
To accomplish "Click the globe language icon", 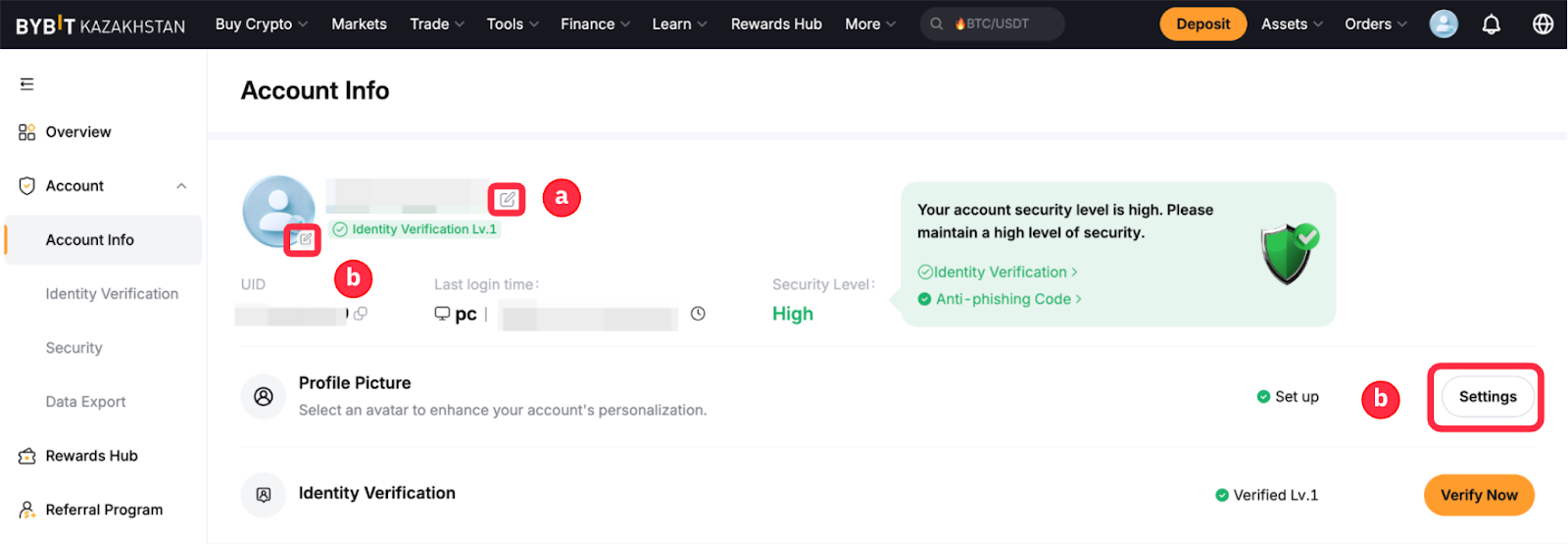I will tap(1543, 25).
